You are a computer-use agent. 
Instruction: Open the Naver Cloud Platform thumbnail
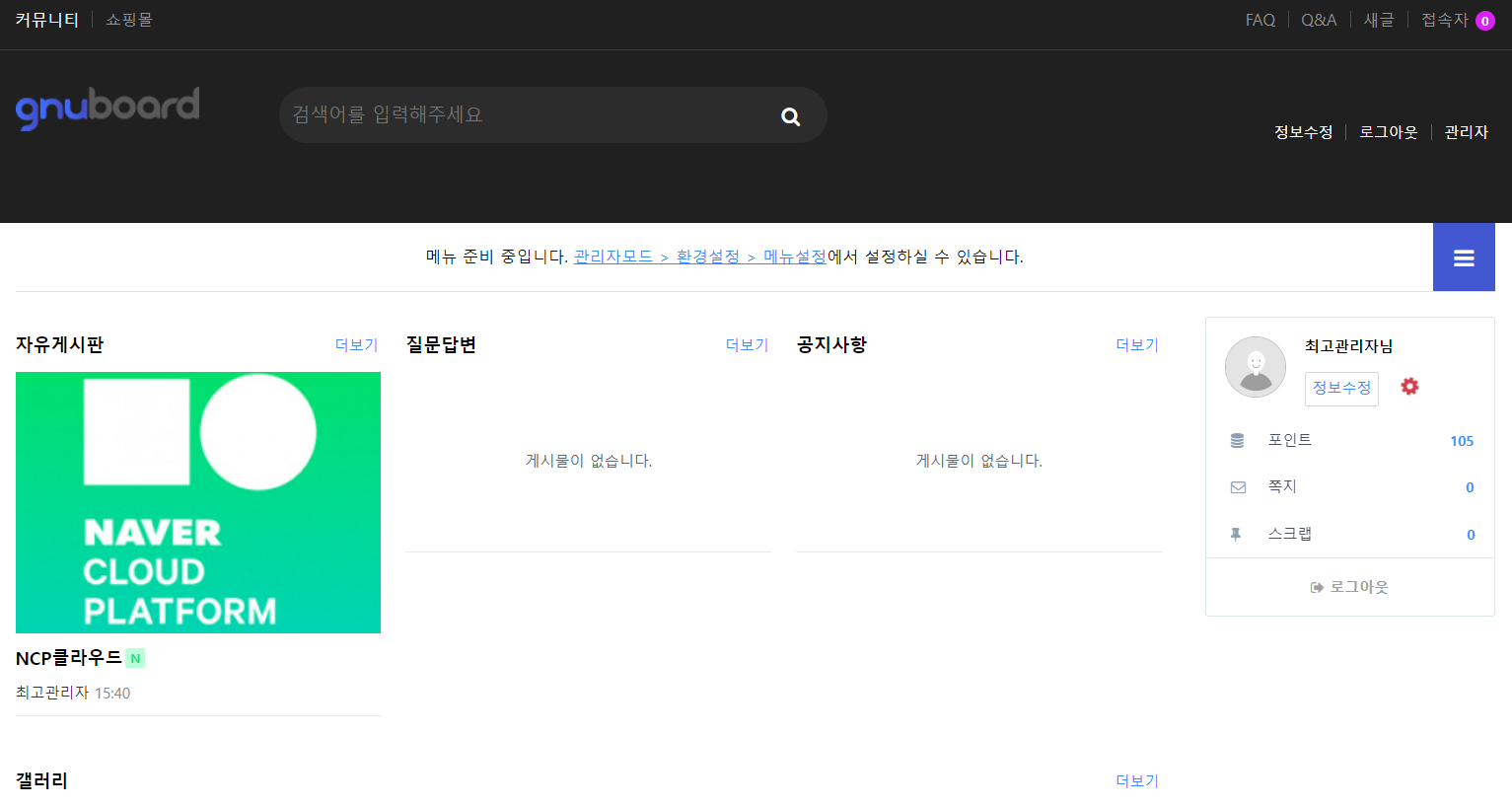click(198, 502)
